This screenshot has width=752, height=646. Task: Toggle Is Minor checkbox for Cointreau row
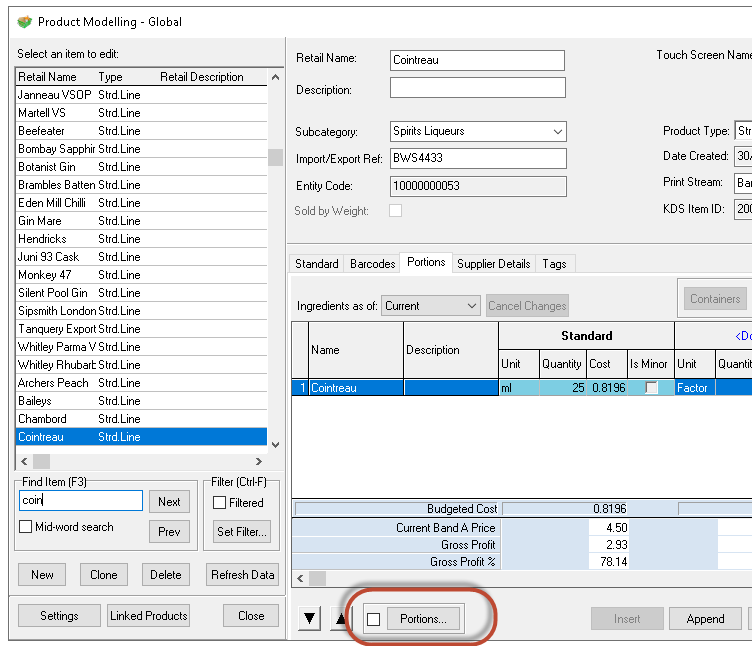click(x=651, y=388)
